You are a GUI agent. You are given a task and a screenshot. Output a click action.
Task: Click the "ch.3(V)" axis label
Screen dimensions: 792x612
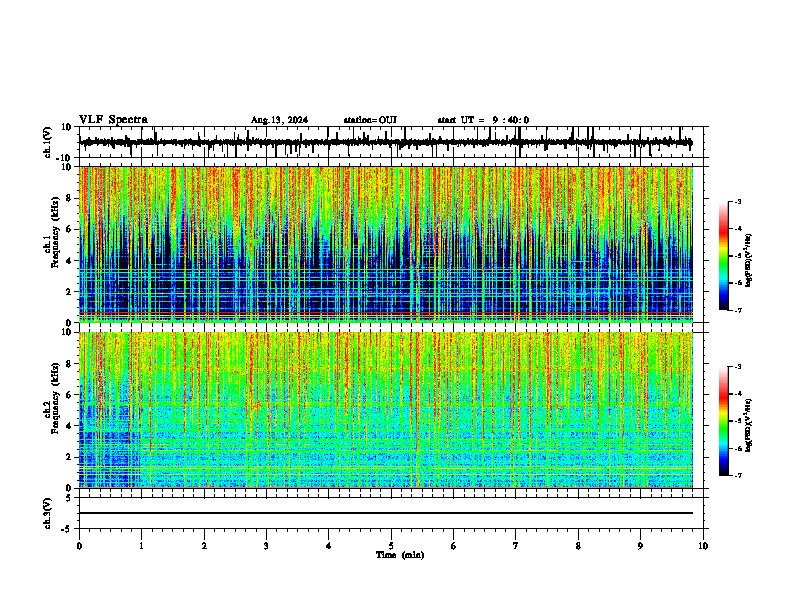tap(48, 513)
